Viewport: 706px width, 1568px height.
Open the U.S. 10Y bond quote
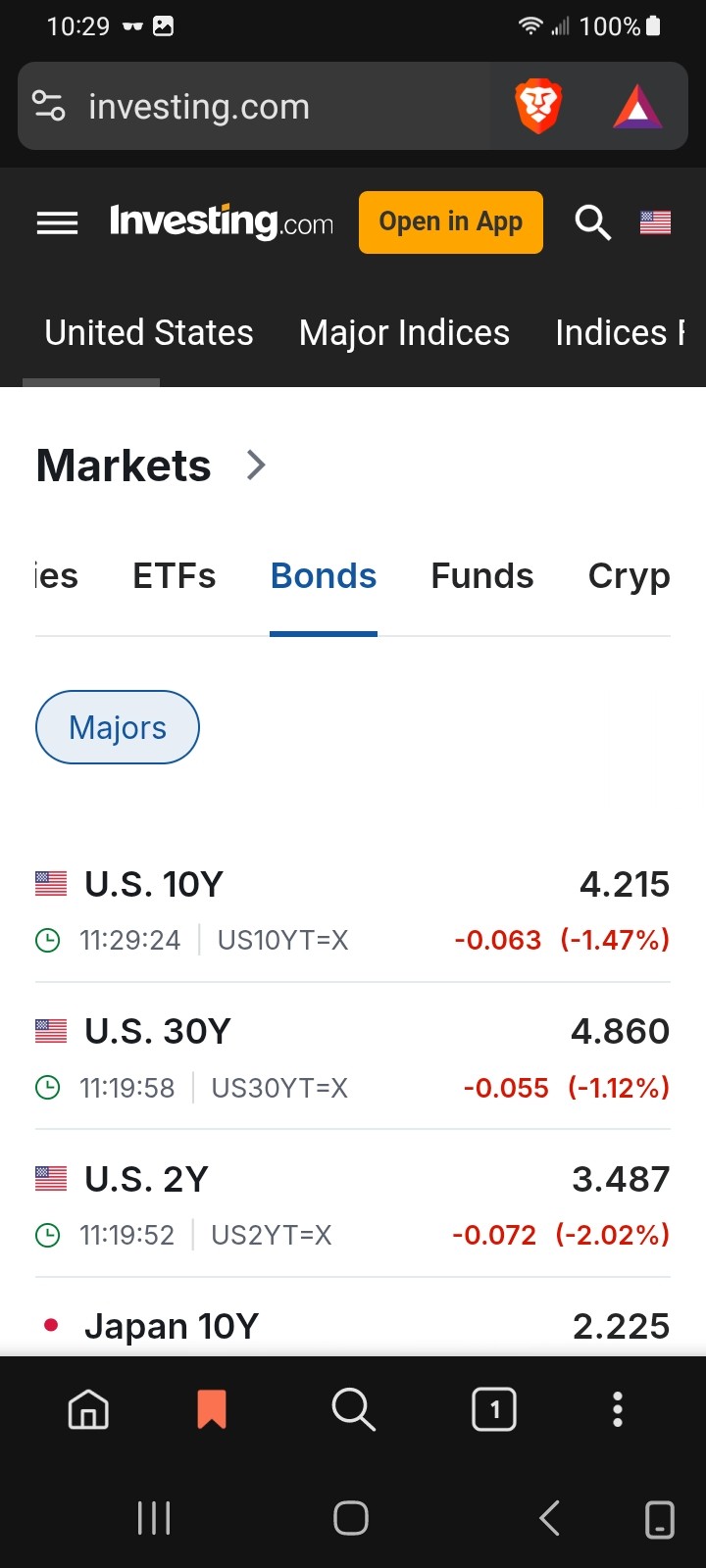154,885
